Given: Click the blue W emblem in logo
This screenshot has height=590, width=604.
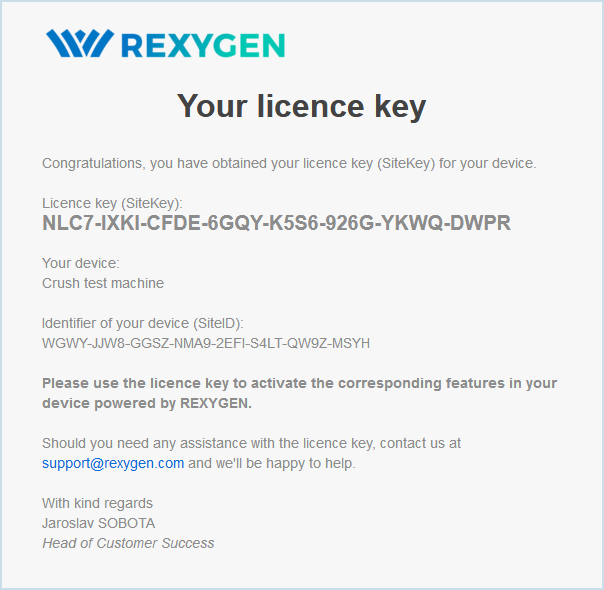Looking at the screenshot, I should click(80, 43).
